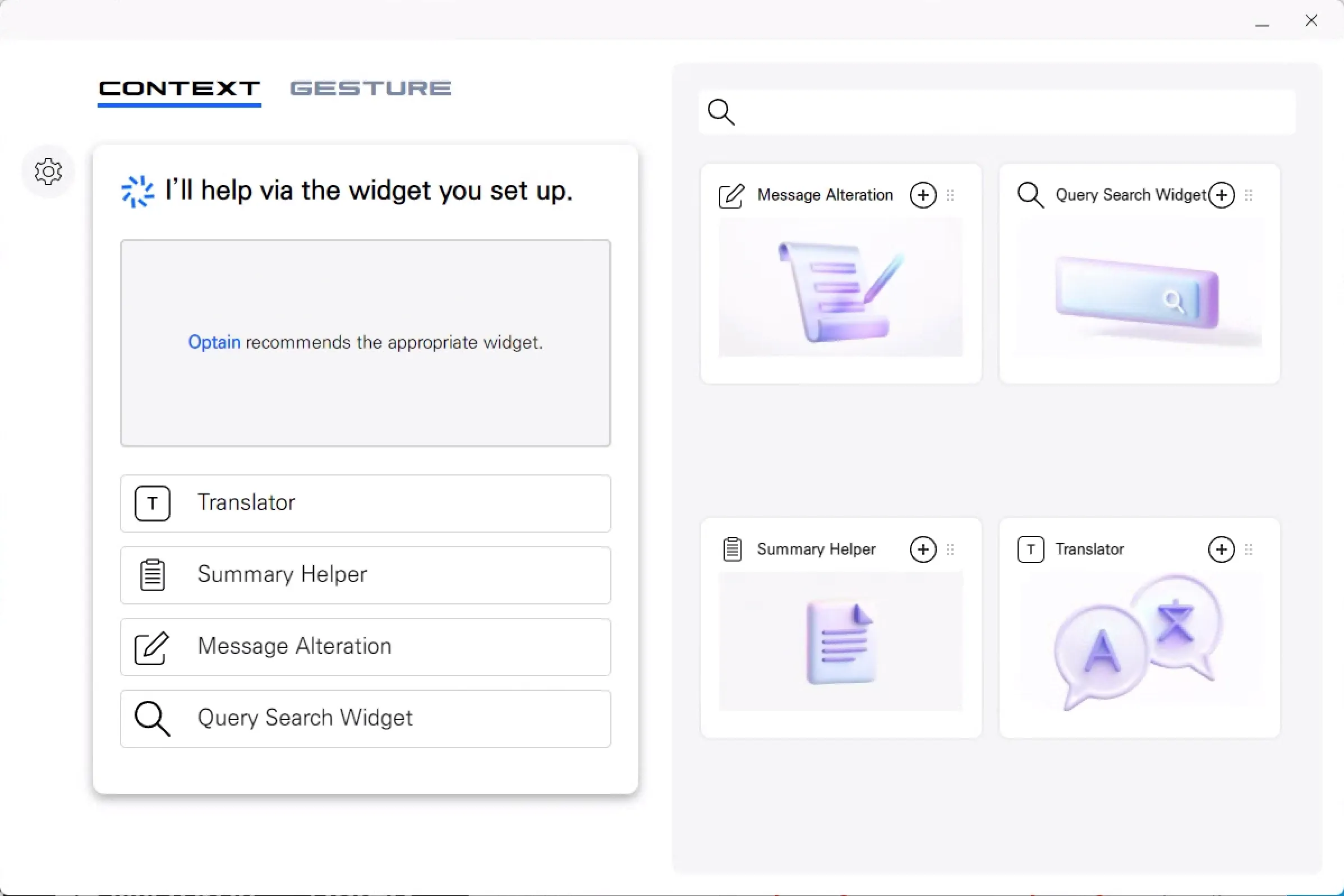Add the Message Alteration widget with plus icon
The height and width of the screenshot is (896, 1344).
coord(923,196)
